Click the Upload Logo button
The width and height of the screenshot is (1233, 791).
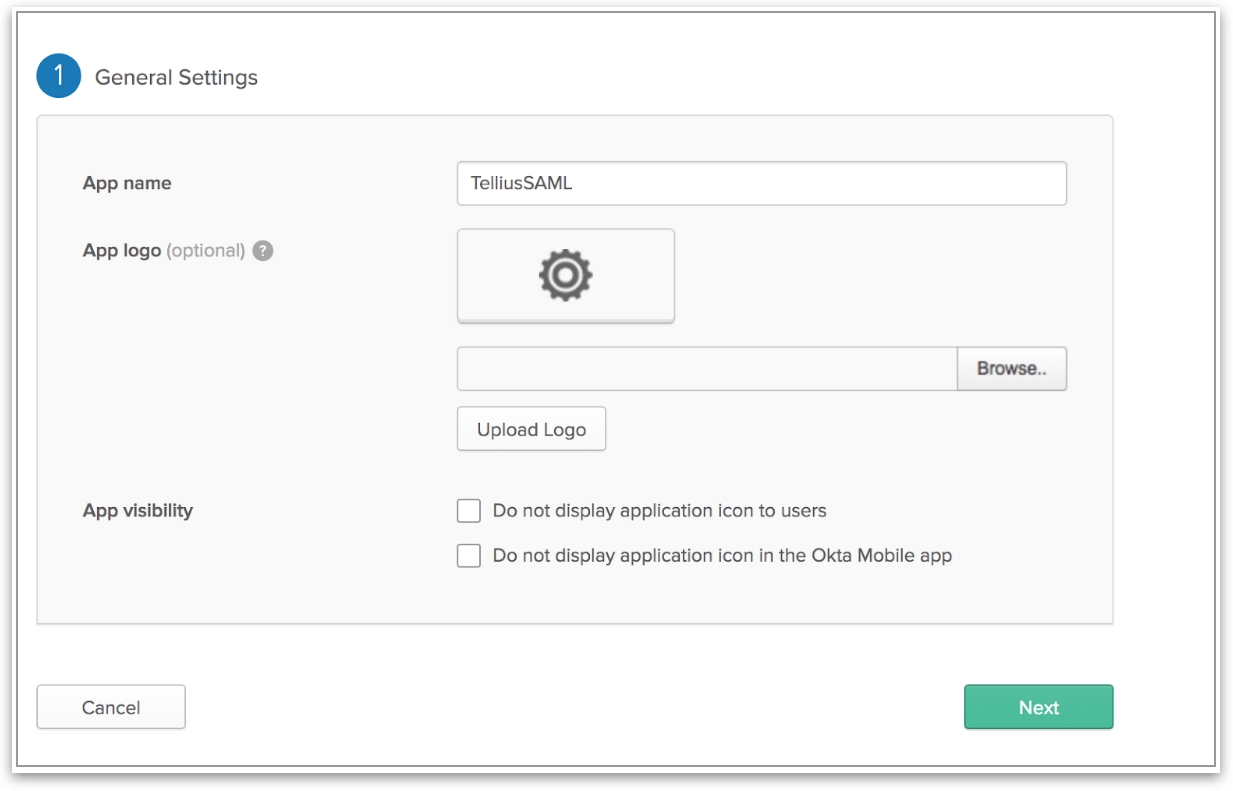tap(531, 430)
